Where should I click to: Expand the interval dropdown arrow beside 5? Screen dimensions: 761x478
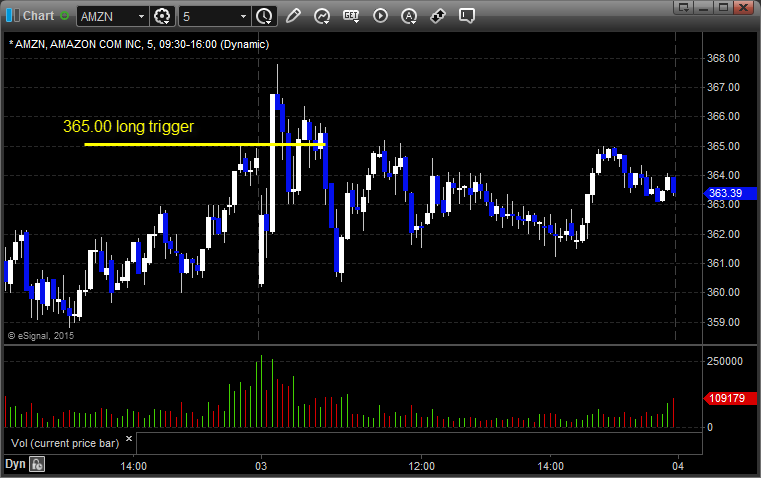point(244,16)
